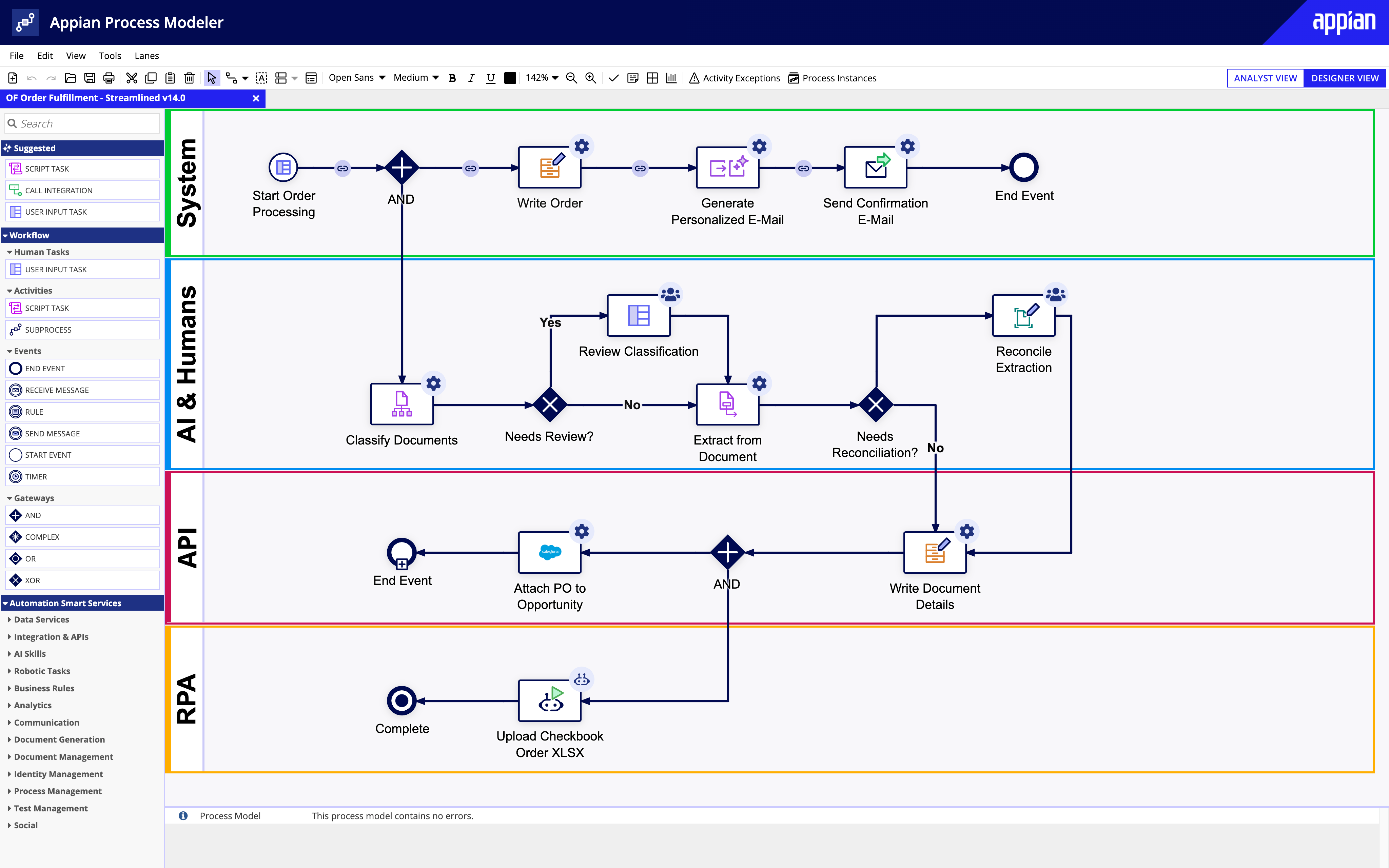
Task: Click the Save toolbar icon
Action: pos(90,78)
